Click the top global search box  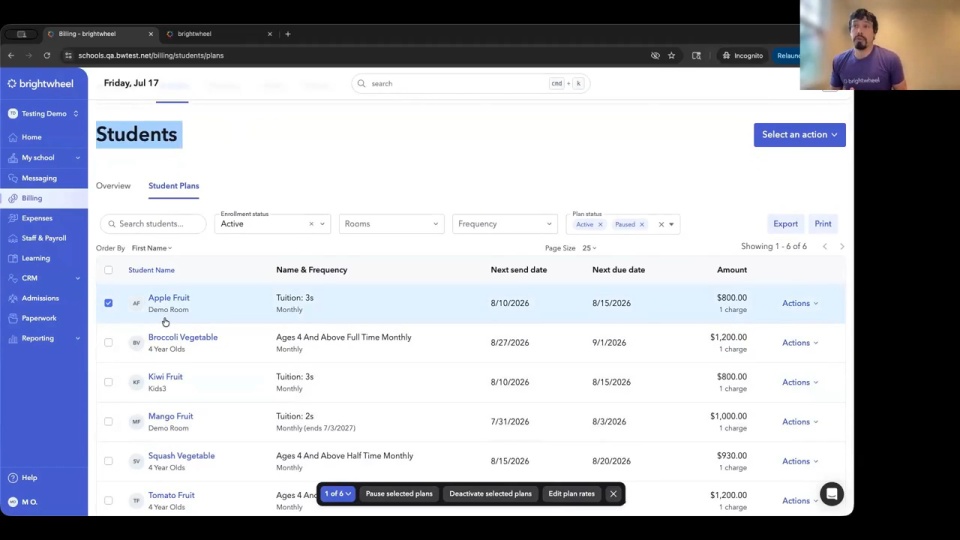[470, 84]
